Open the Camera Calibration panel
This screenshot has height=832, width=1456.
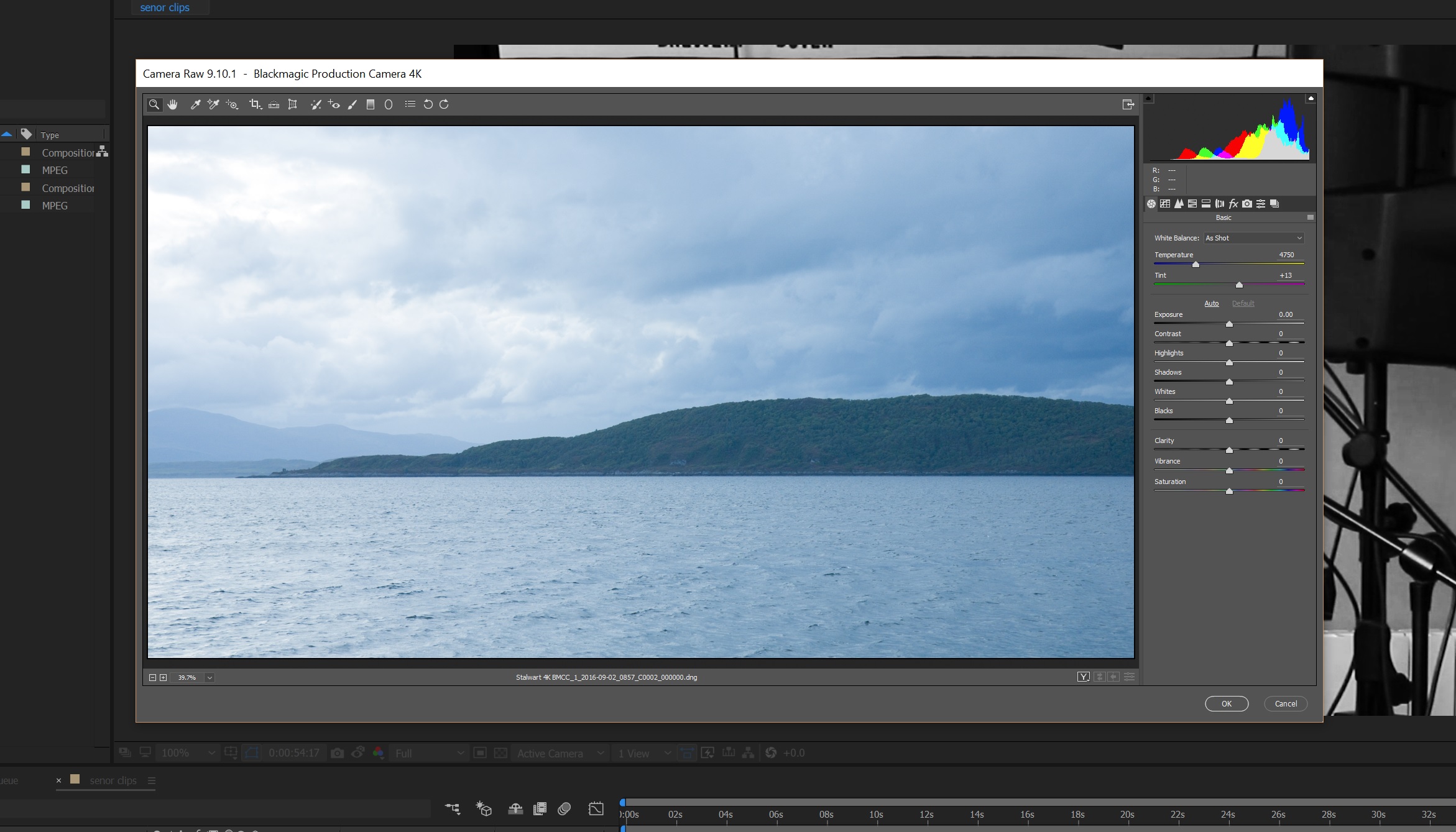tap(1247, 203)
